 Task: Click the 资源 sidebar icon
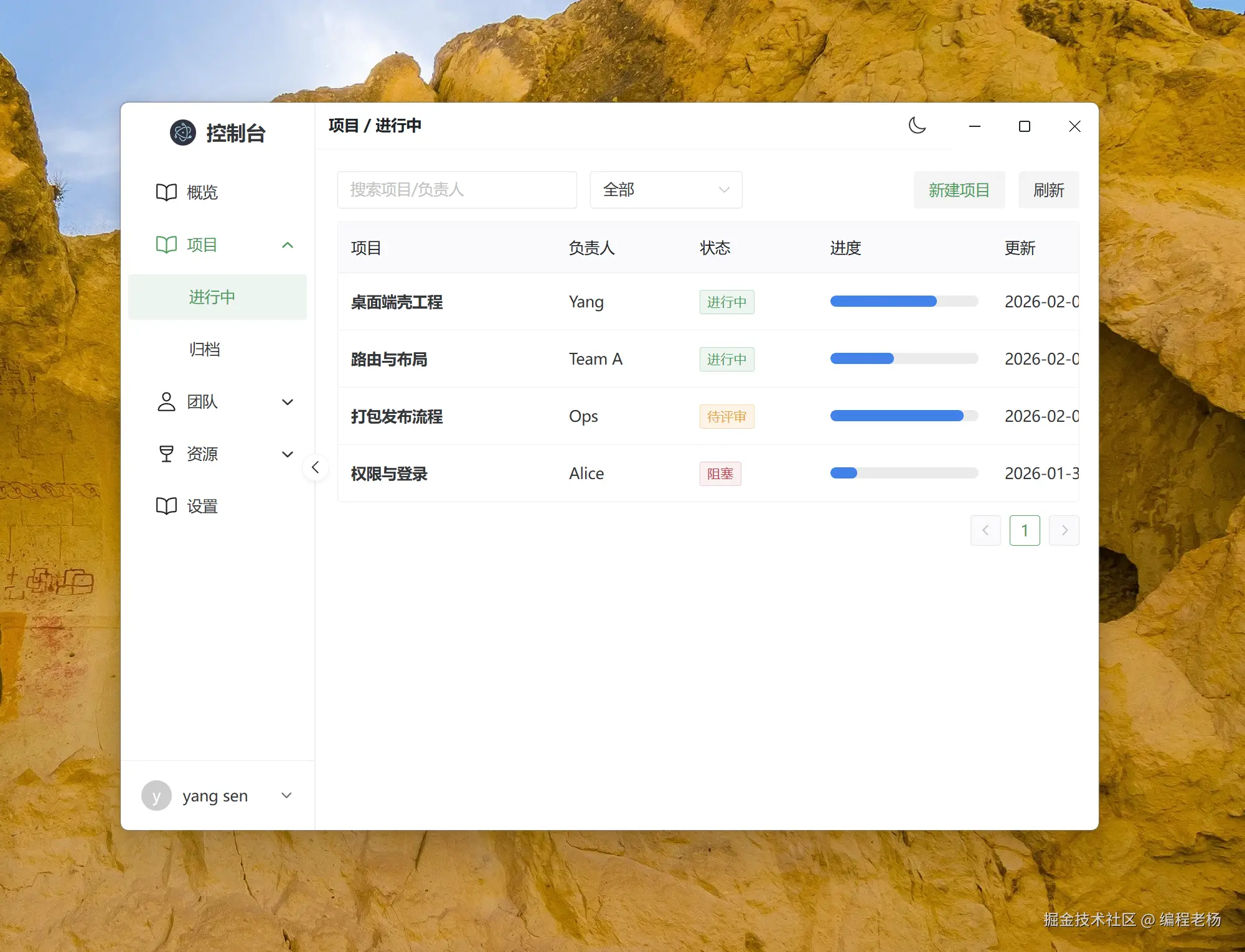(166, 454)
